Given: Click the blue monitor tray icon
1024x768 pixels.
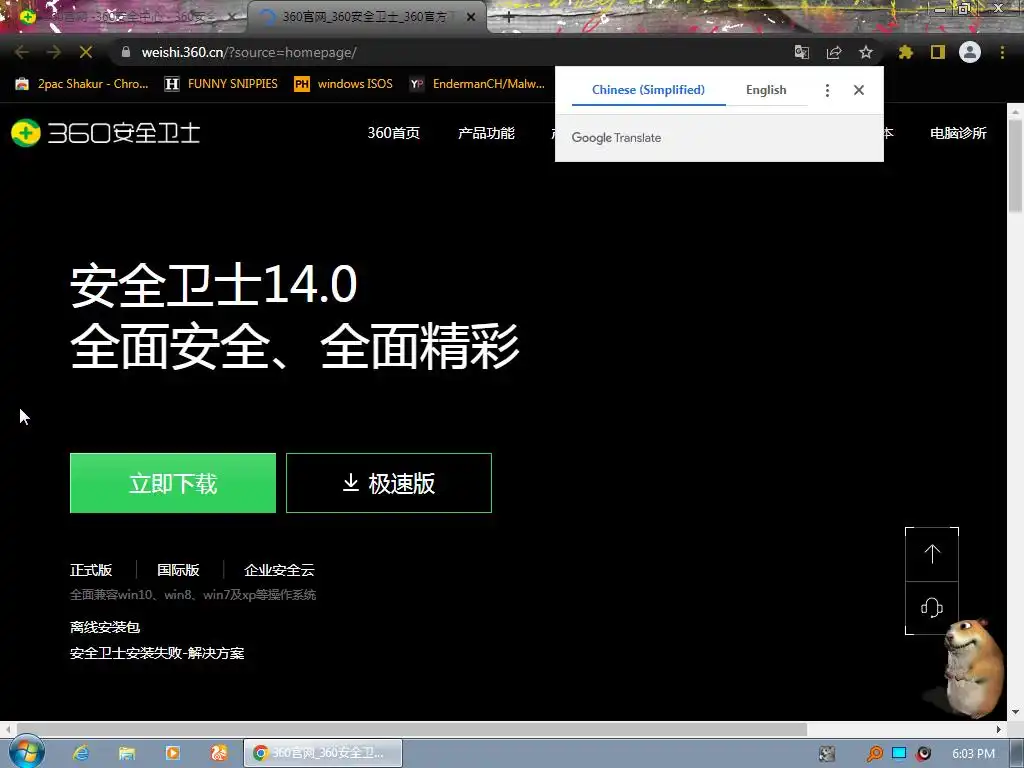Looking at the screenshot, I should coord(899,754).
